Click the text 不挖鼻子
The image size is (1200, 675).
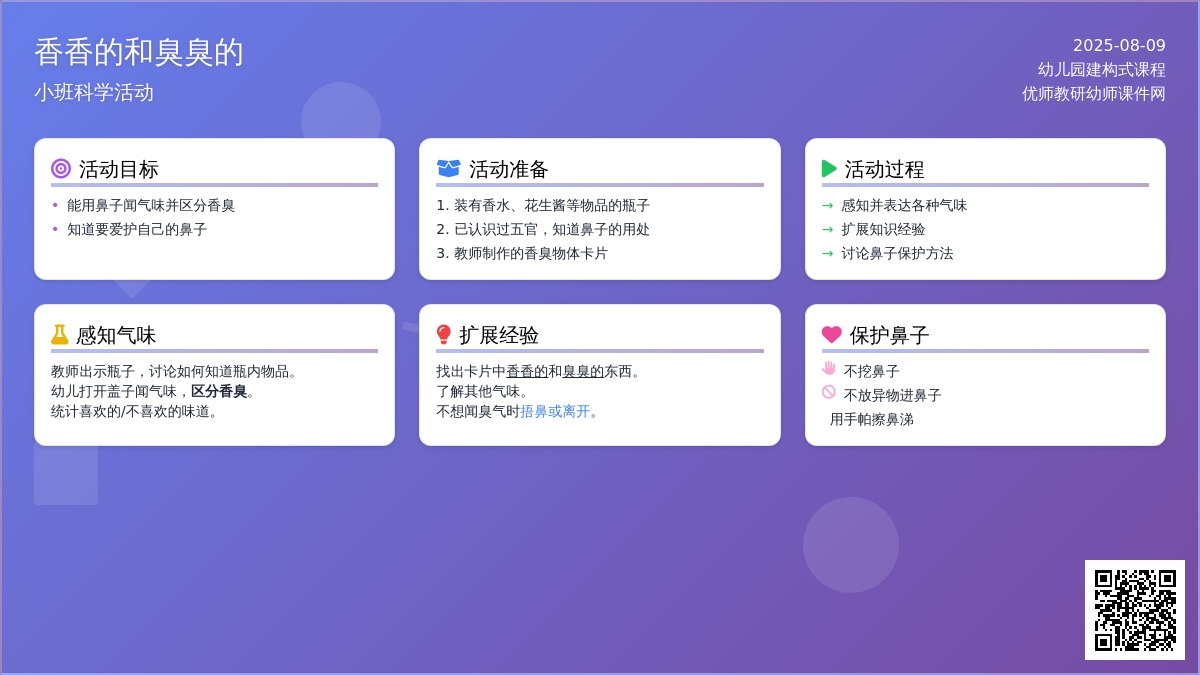point(872,371)
